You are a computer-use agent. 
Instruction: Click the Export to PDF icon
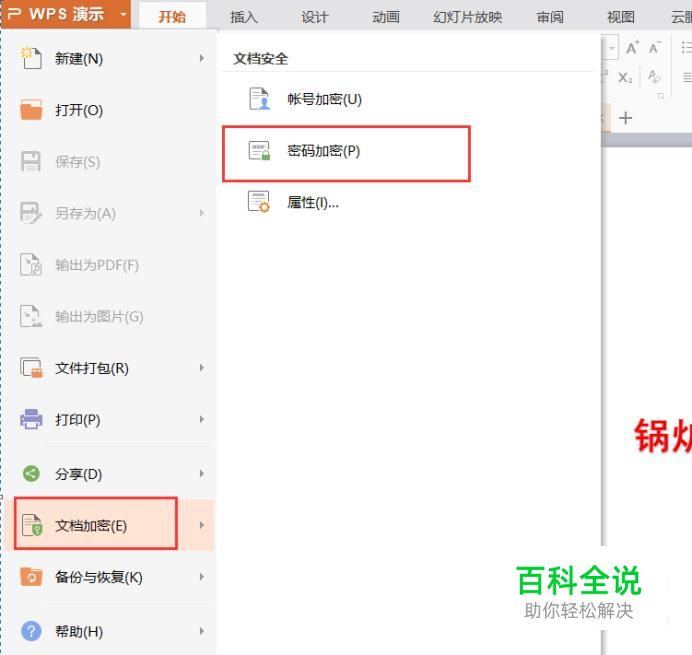[x=31, y=265]
